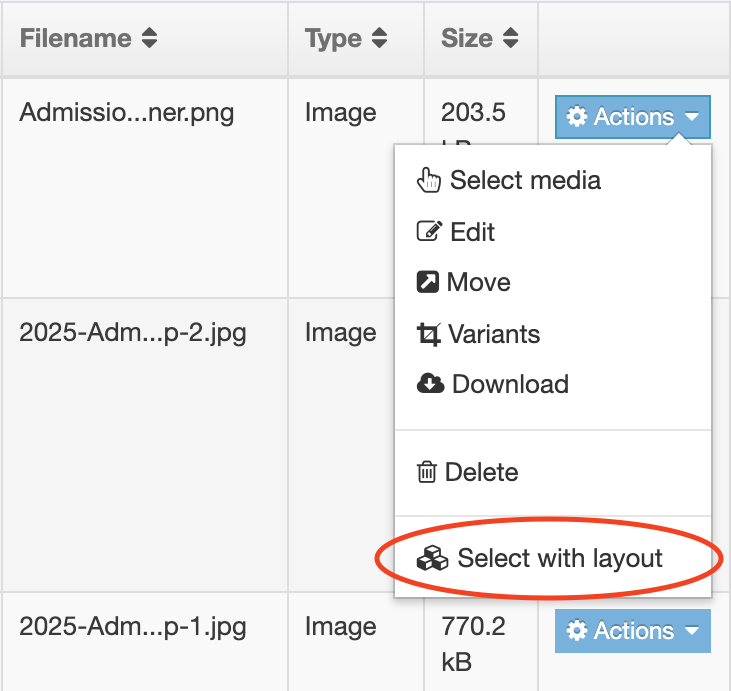Screen dimensions: 731x691
Task: Click the cloud Download icon
Action: click(430, 384)
